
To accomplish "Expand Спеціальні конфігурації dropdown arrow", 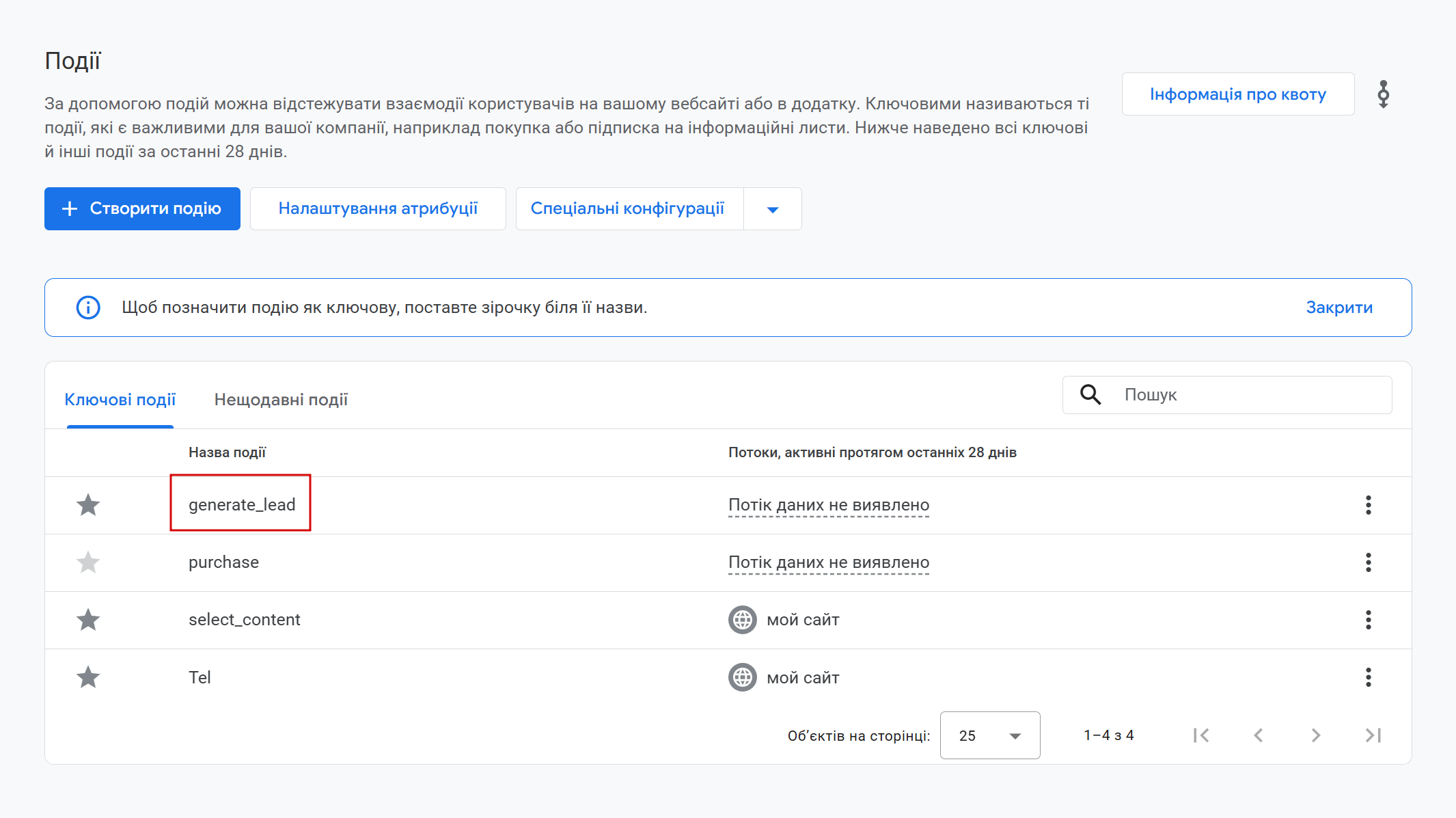I will point(773,209).
